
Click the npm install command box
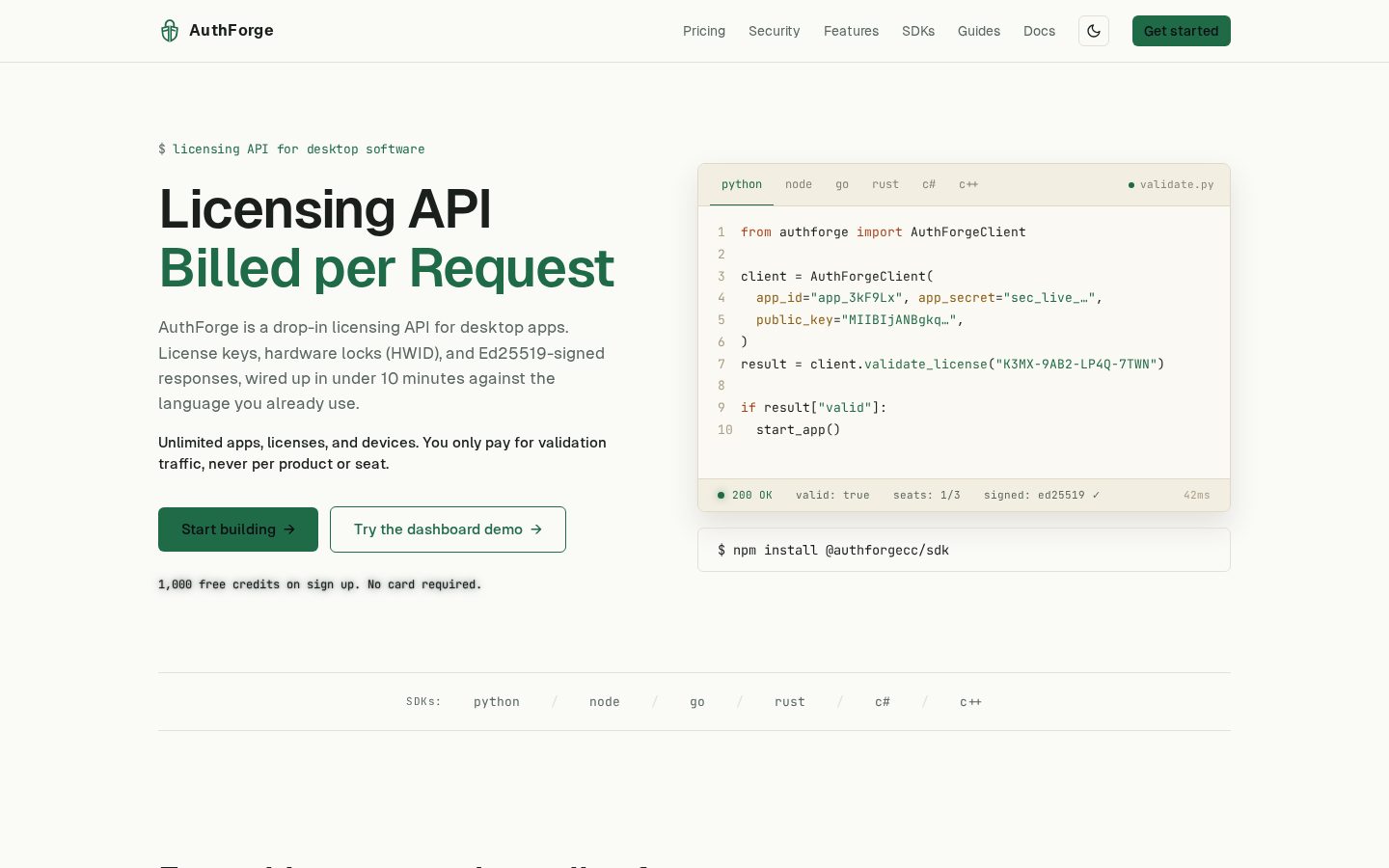964,550
